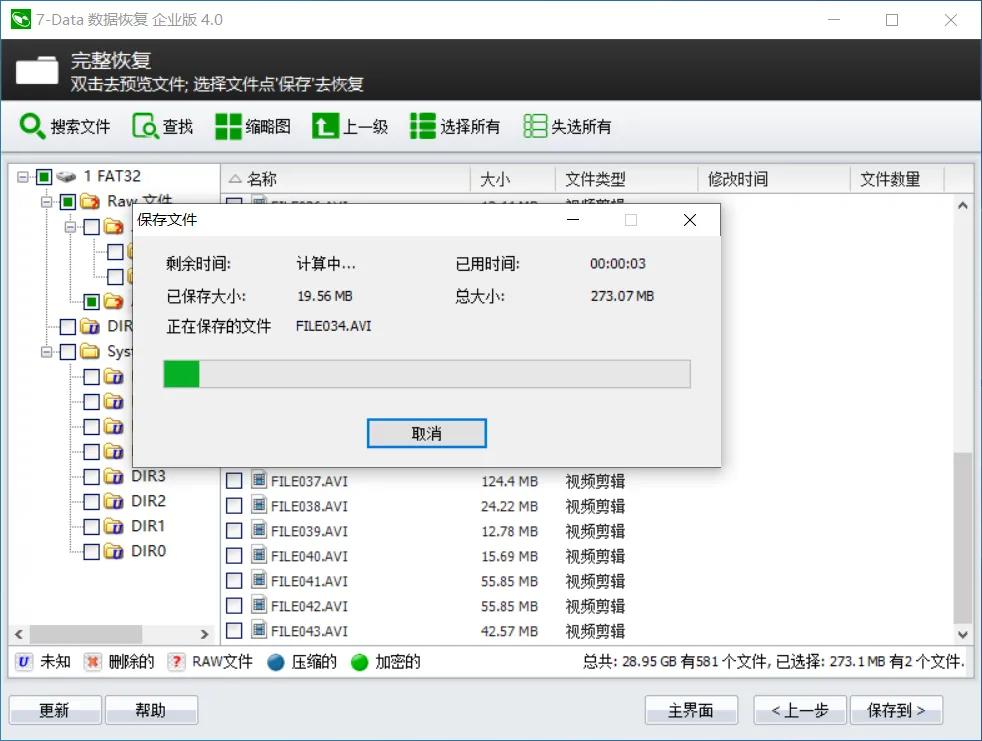This screenshot has height=741, width=982.
Task: Click the RAW文件 status icon
Action: click(177, 662)
